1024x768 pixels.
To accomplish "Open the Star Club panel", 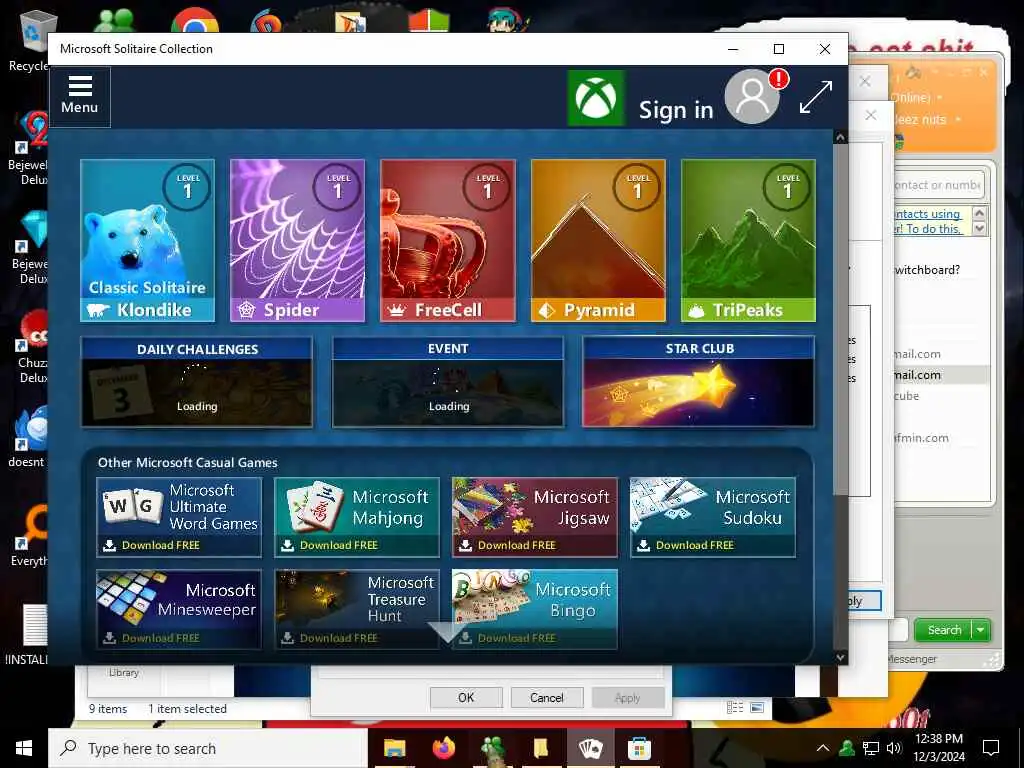I will [x=699, y=382].
